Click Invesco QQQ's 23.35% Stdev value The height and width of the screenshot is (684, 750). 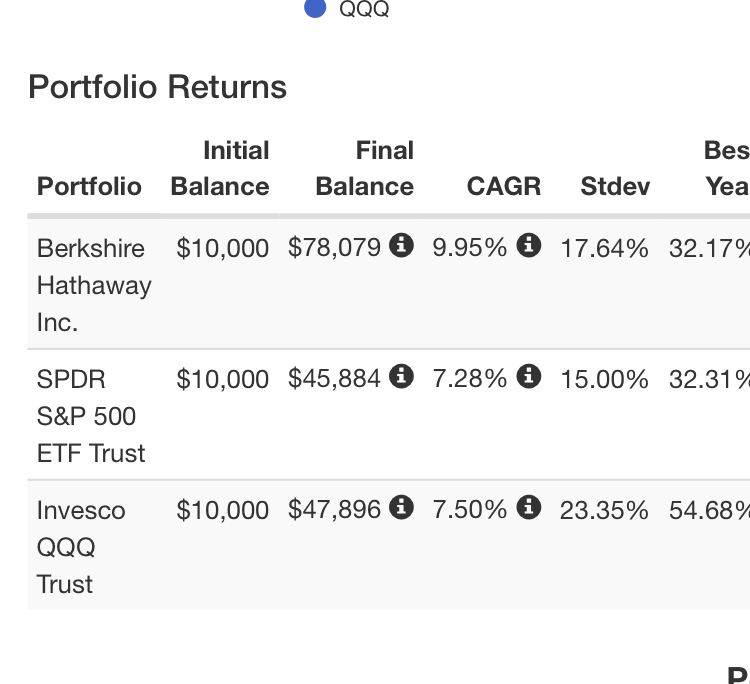click(604, 510)
